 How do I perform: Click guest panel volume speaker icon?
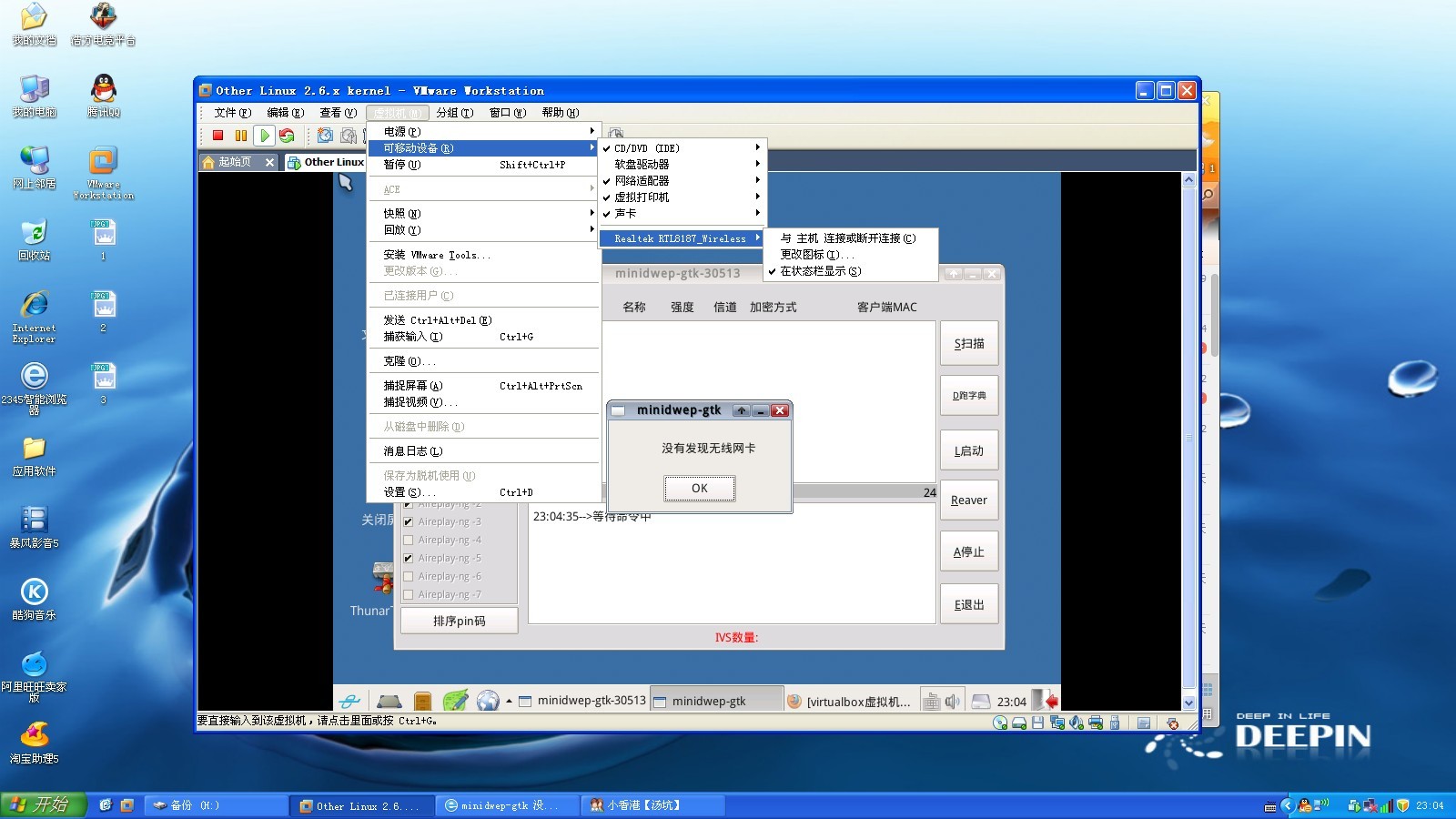tap(952, 701)
